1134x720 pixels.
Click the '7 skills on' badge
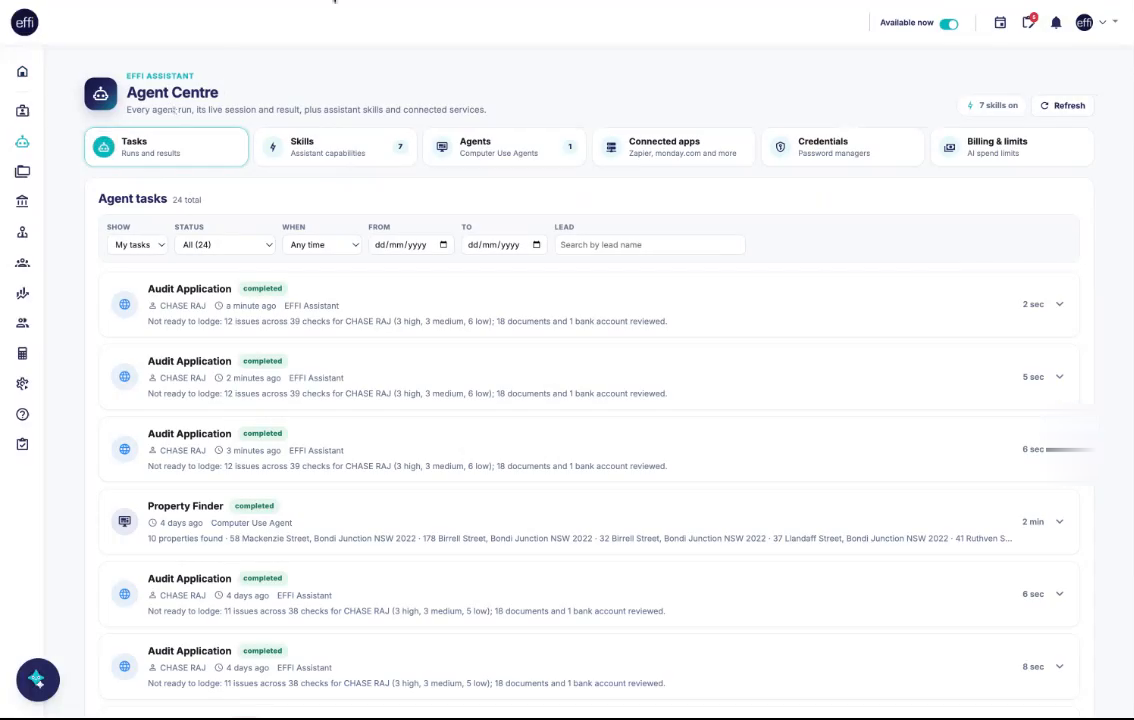tap(992, 106)
